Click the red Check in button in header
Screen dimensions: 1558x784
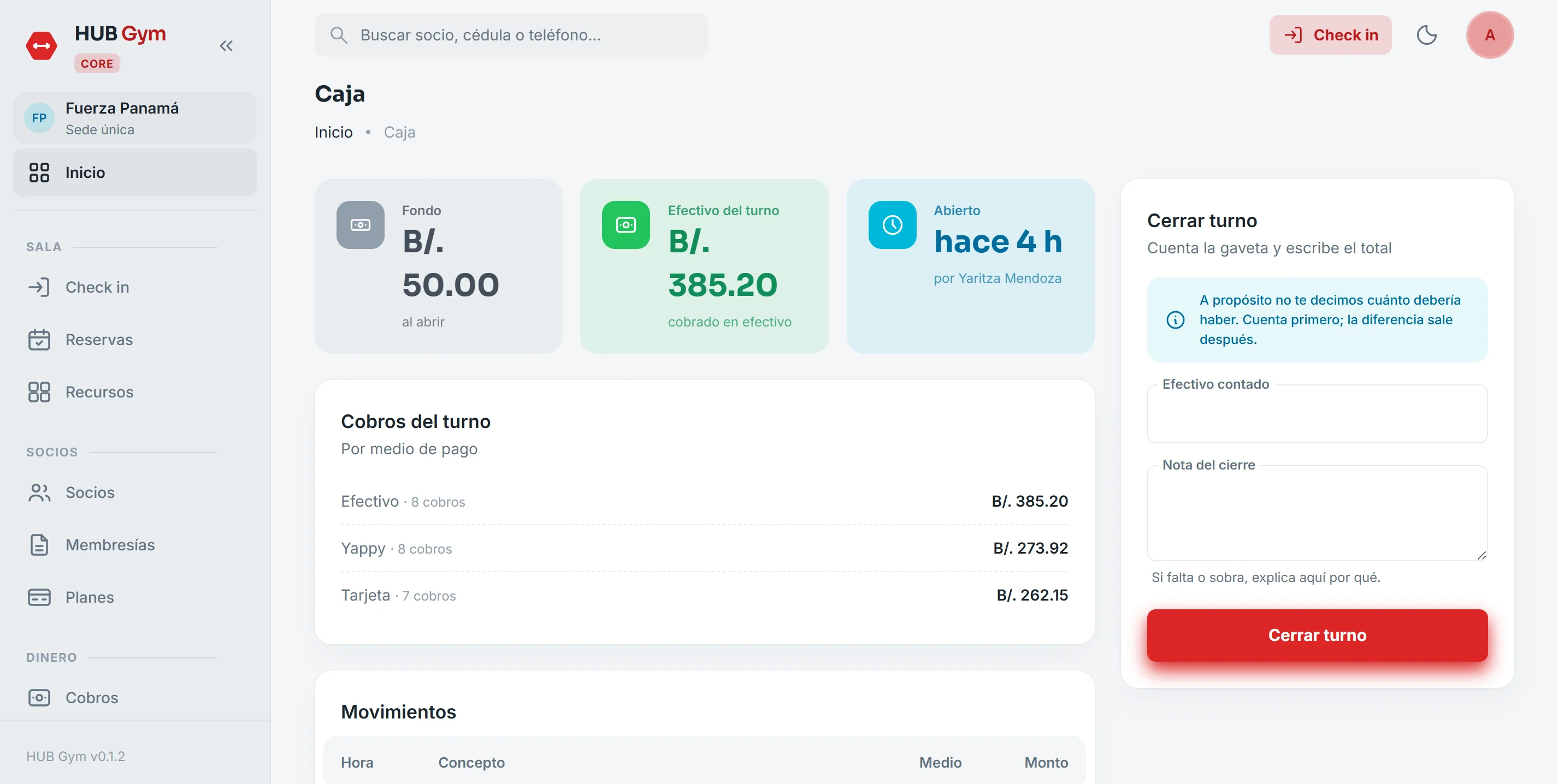tap(1330, 35)
